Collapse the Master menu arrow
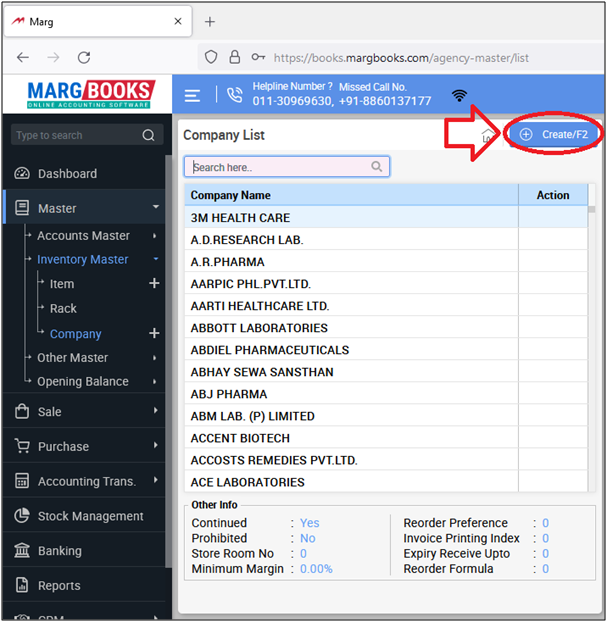Viewport: 608px width, 622px height. [156, 207]
